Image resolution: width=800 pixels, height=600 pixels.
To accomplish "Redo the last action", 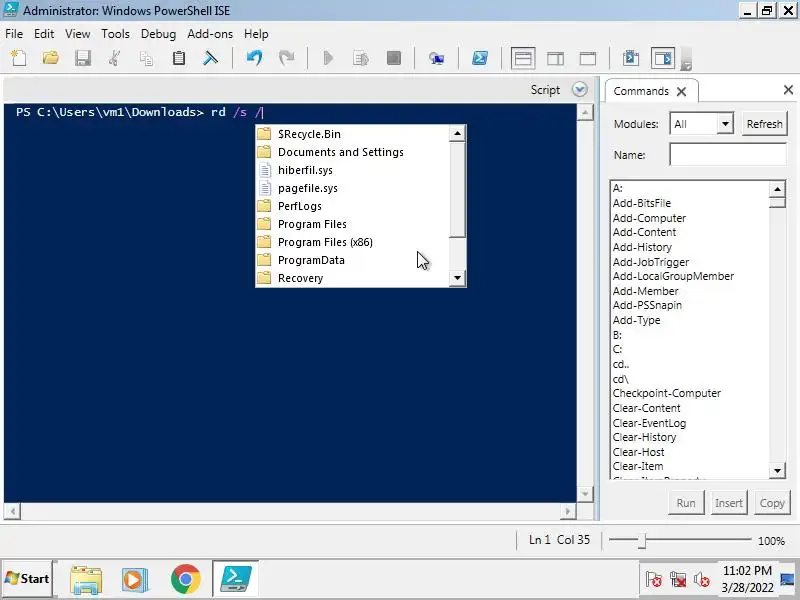I will [287, 58].
